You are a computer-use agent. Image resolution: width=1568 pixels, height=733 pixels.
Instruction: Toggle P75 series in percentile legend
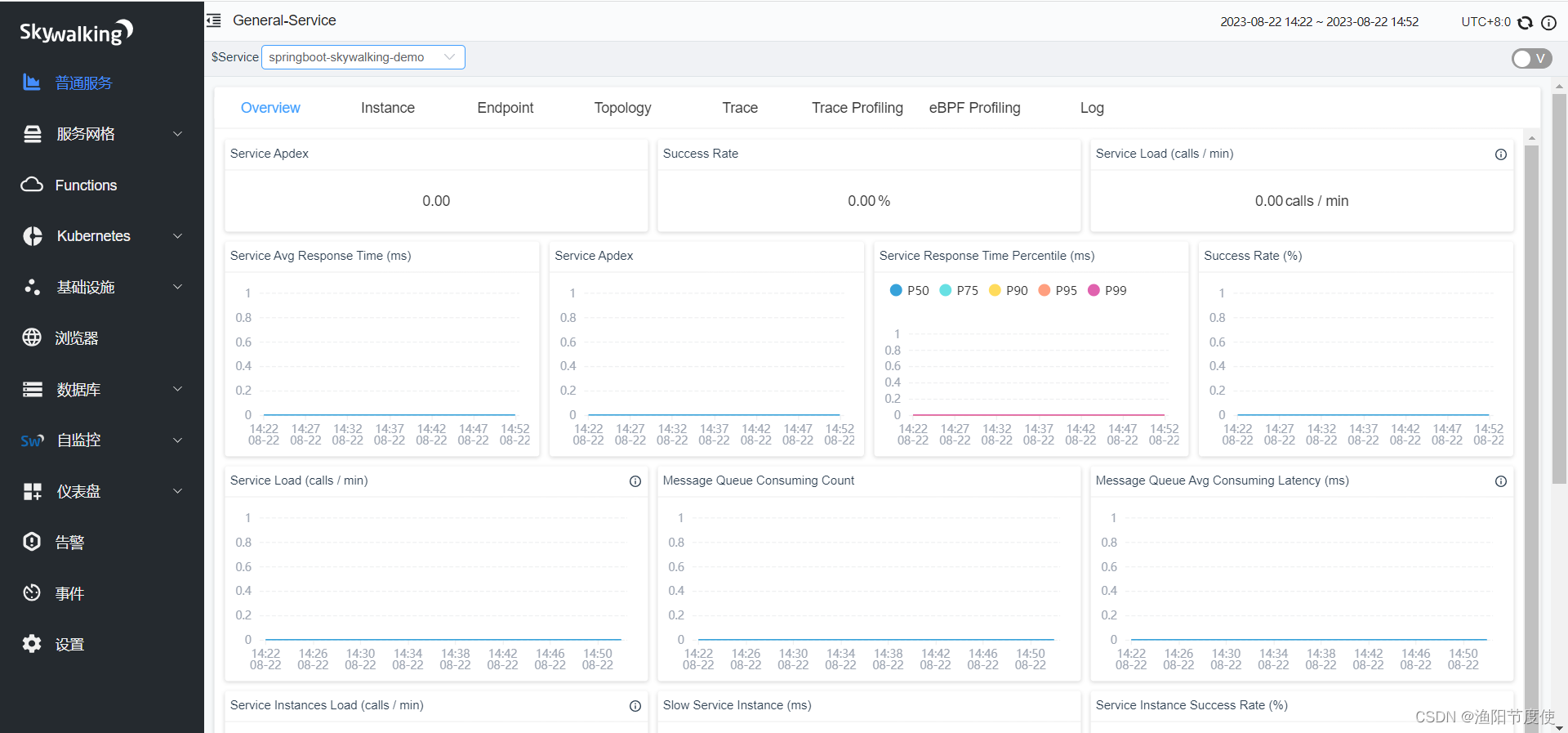click(959, 290)
